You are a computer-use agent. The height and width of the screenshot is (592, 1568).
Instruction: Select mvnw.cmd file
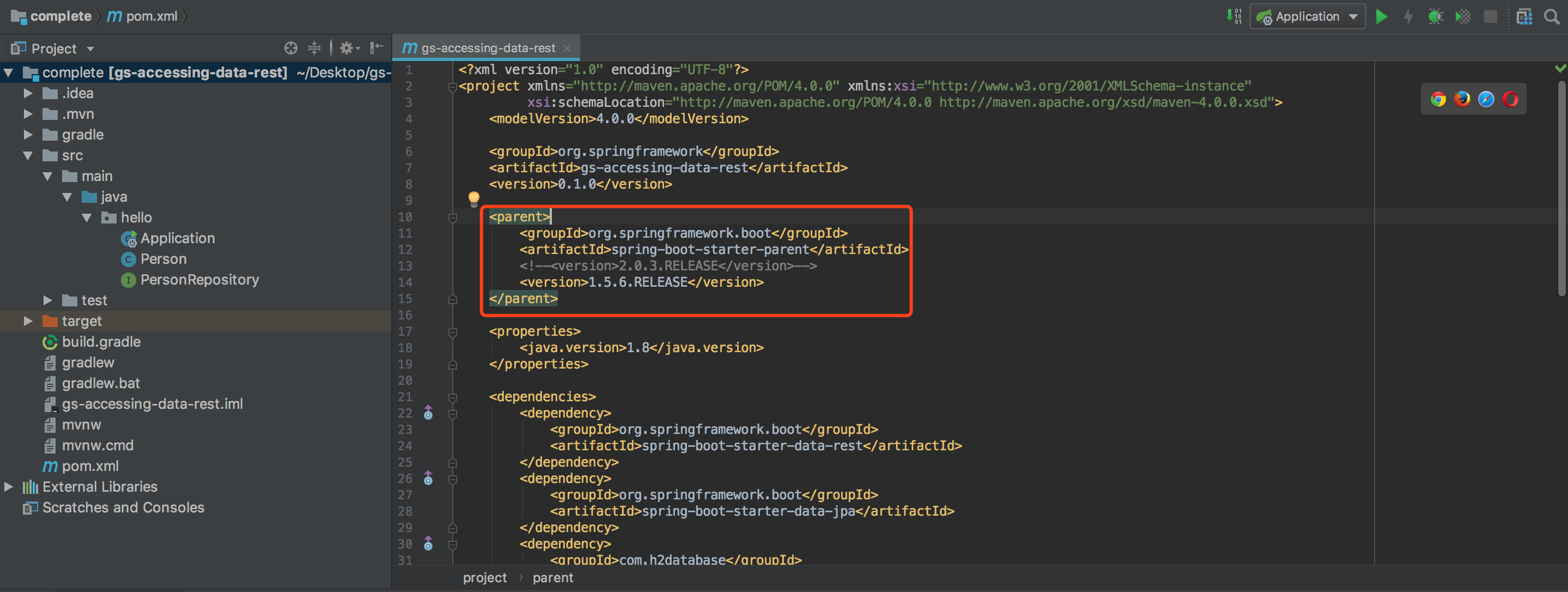[x=98, y=445]
